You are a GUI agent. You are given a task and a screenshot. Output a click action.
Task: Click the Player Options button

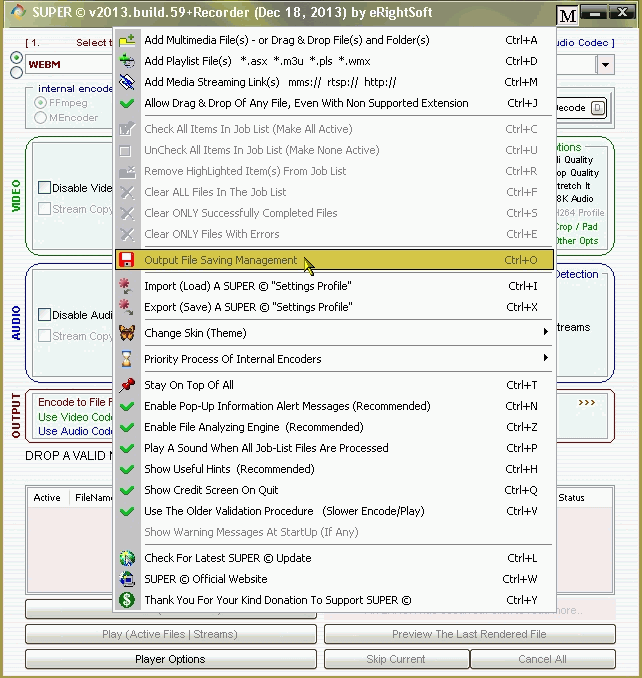click(170, 659)
